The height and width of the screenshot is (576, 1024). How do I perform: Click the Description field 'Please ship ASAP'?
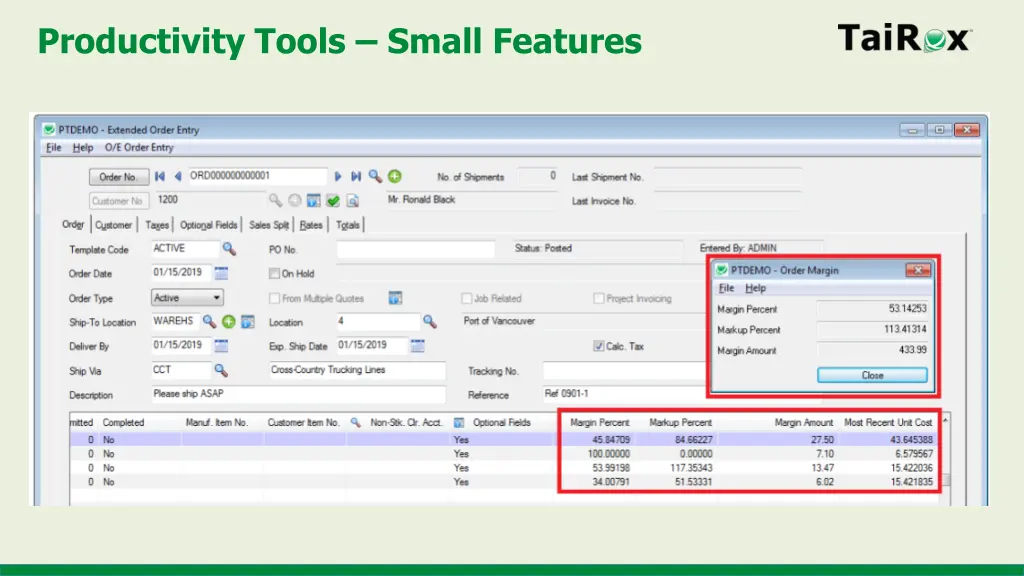pyautogui.click(x=298, y=394)
